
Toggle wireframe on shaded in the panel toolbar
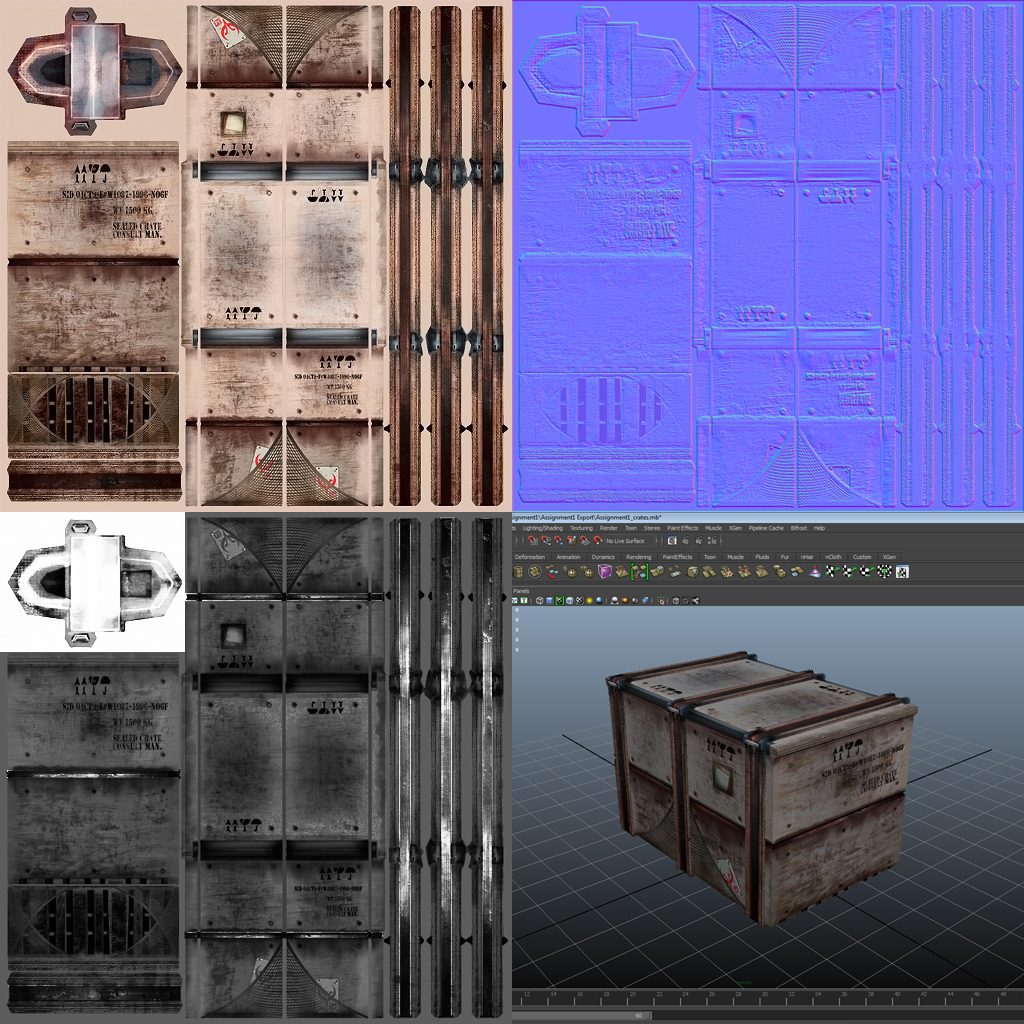coord(560,602)
